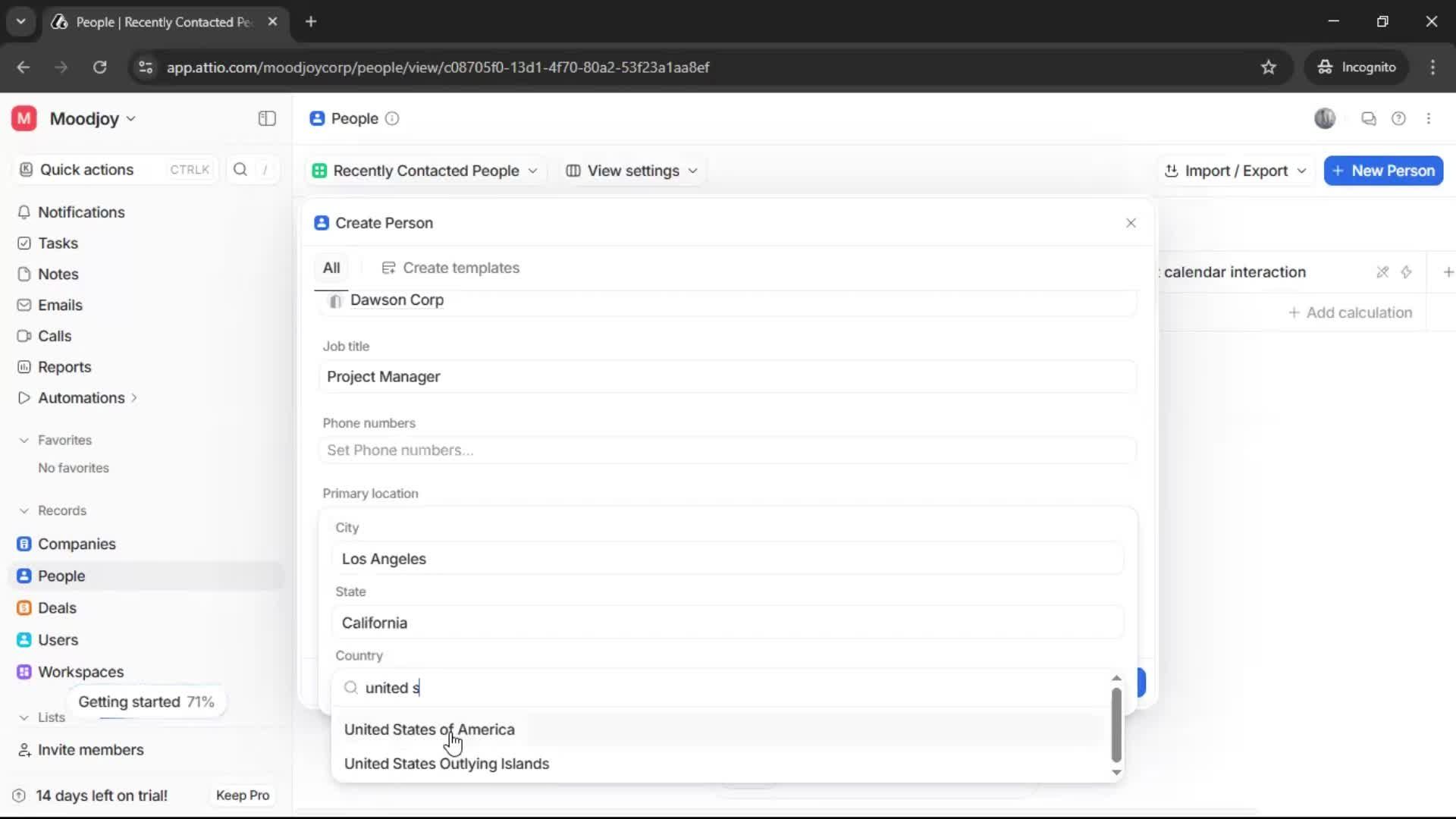
Task: Select the All tab in Create Person dialog
Action: coord(331,268)
